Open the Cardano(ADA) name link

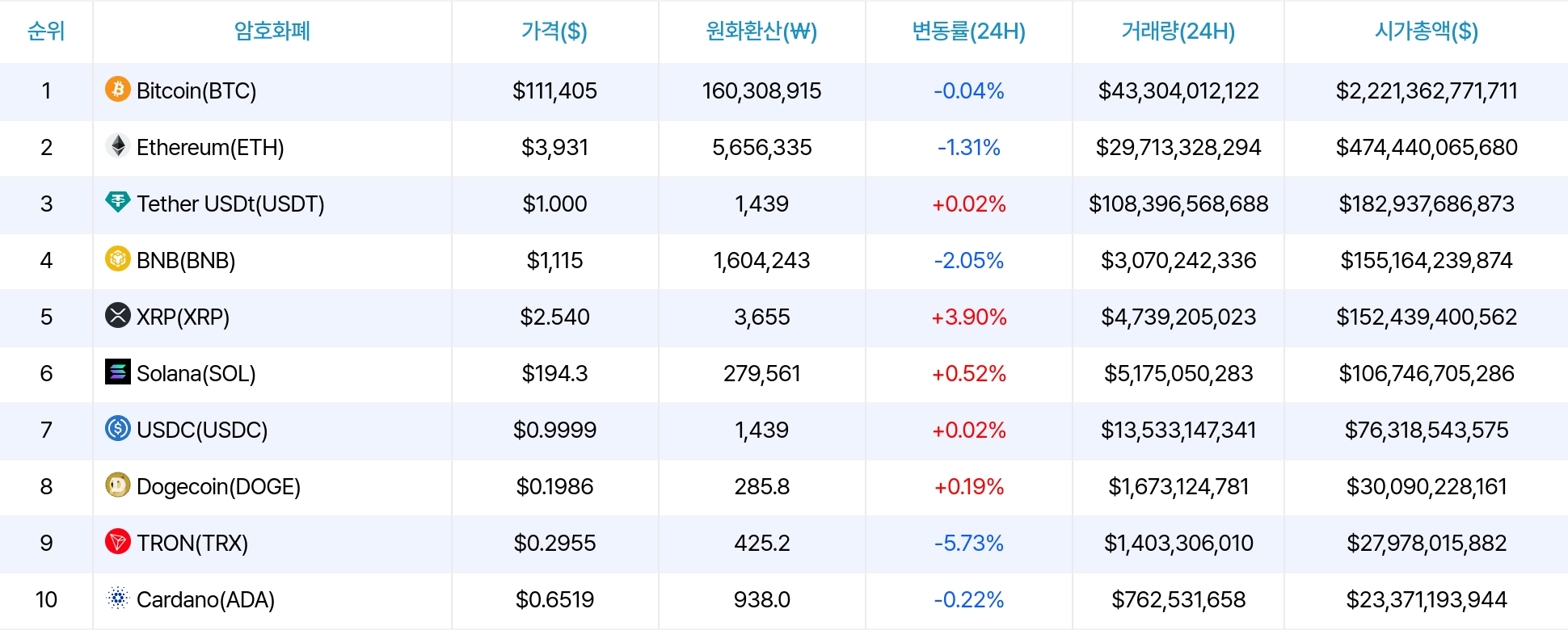[x=205, y=599]
